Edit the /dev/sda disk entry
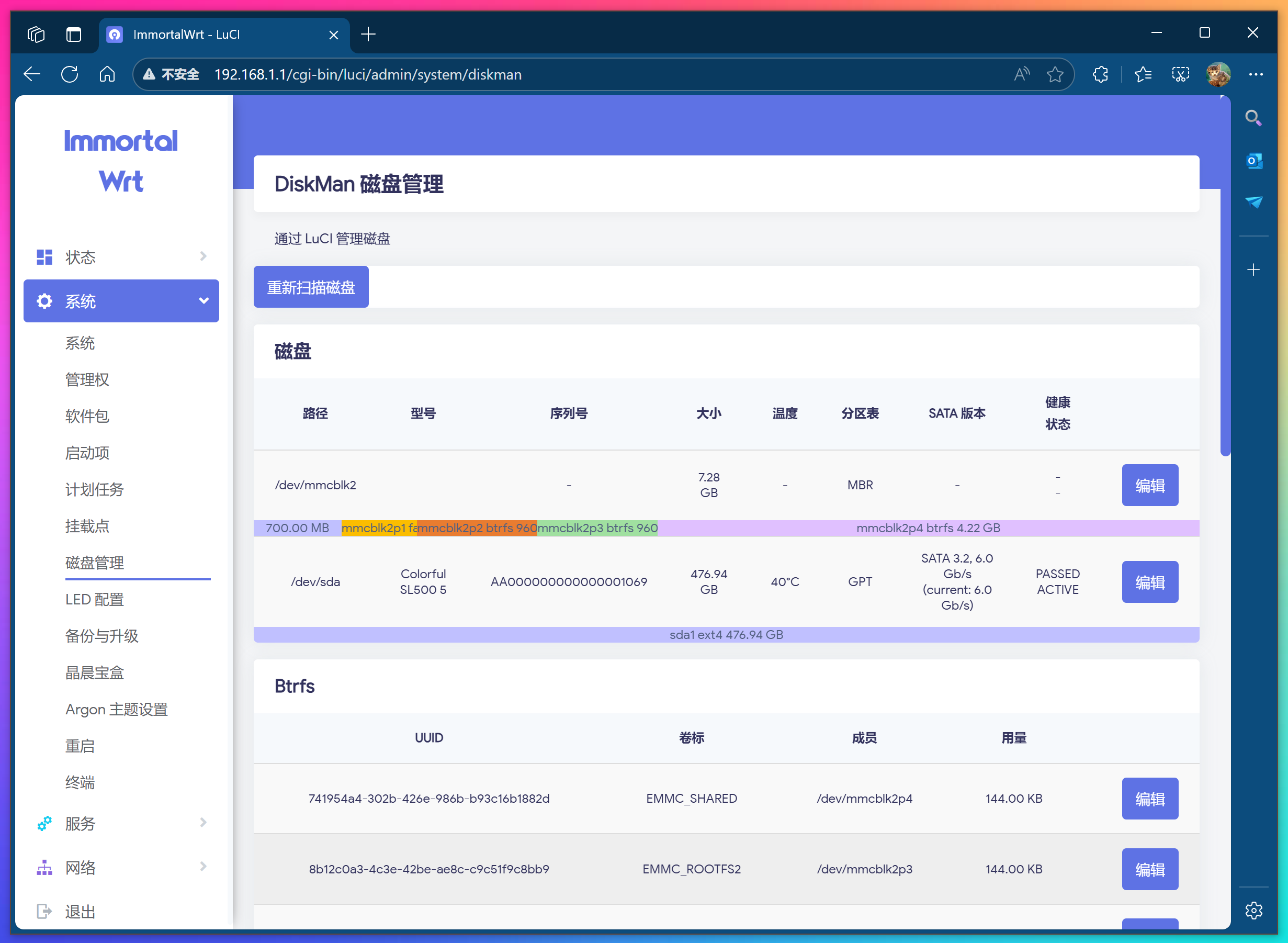Viewport: 1288px width, 943px height. click(x=1149, y=582)
